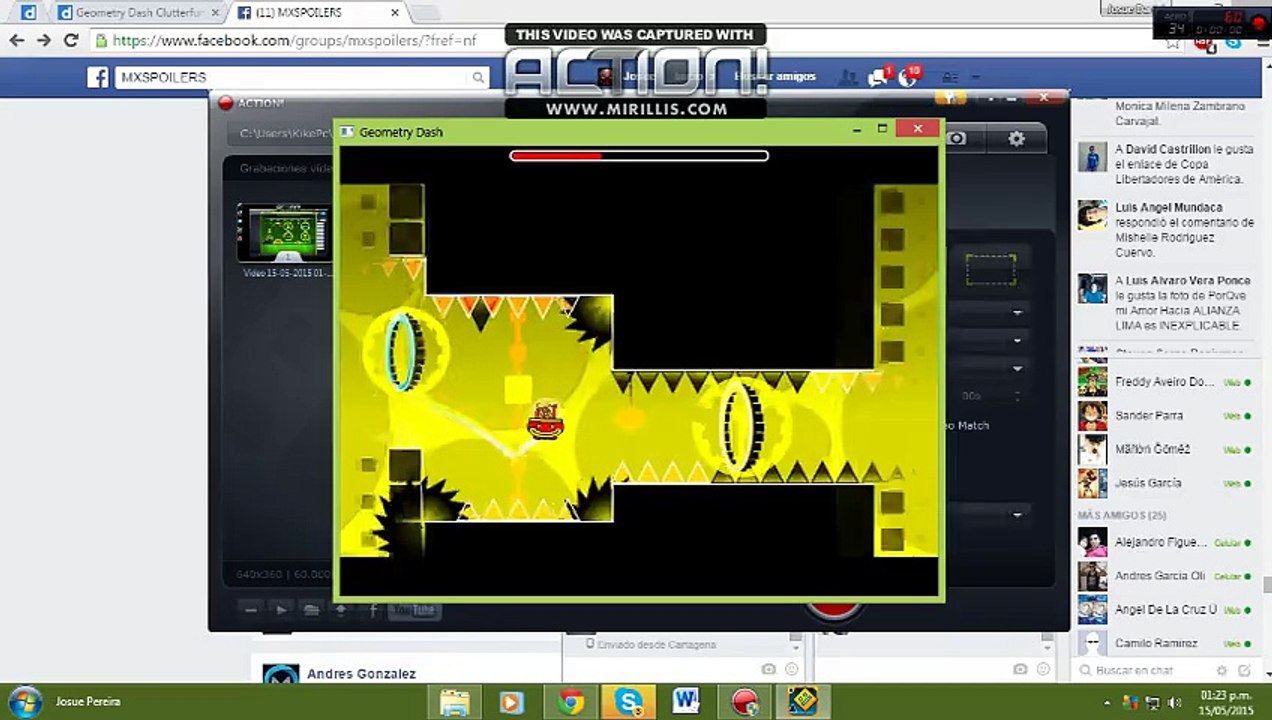The height and width of the screenshot is (720, 1272).
Task: Click Chrome's forward navigation arrow
Action: tap(43, 41)
